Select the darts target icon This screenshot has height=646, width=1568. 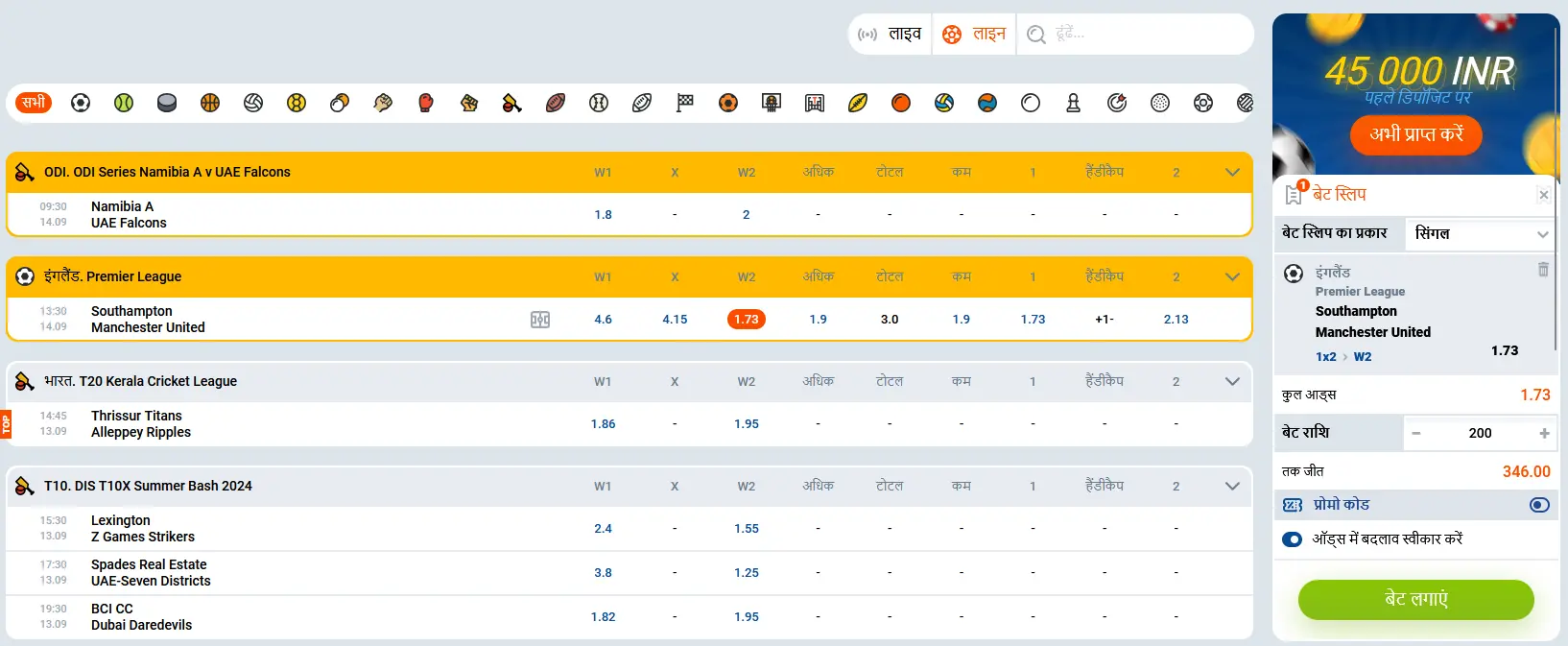[1117, 103]
